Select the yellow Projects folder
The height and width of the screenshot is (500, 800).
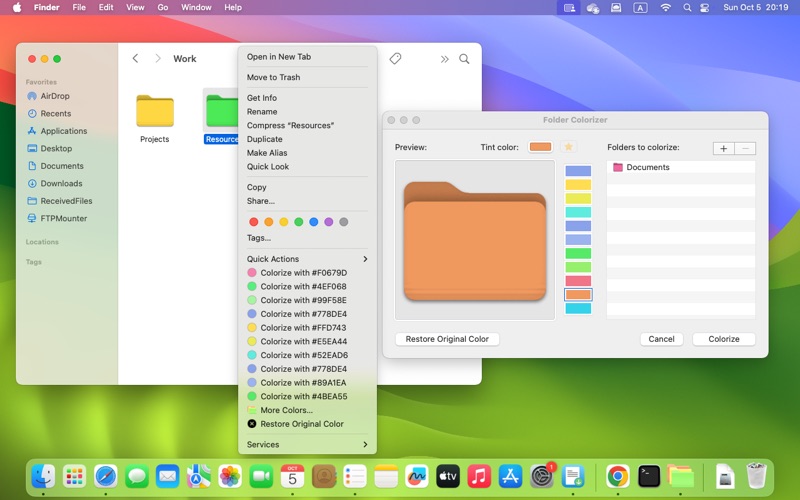click(155, 112)
